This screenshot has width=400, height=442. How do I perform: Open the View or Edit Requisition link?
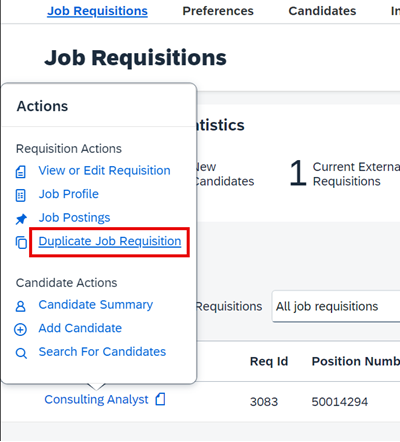(104, 170)
